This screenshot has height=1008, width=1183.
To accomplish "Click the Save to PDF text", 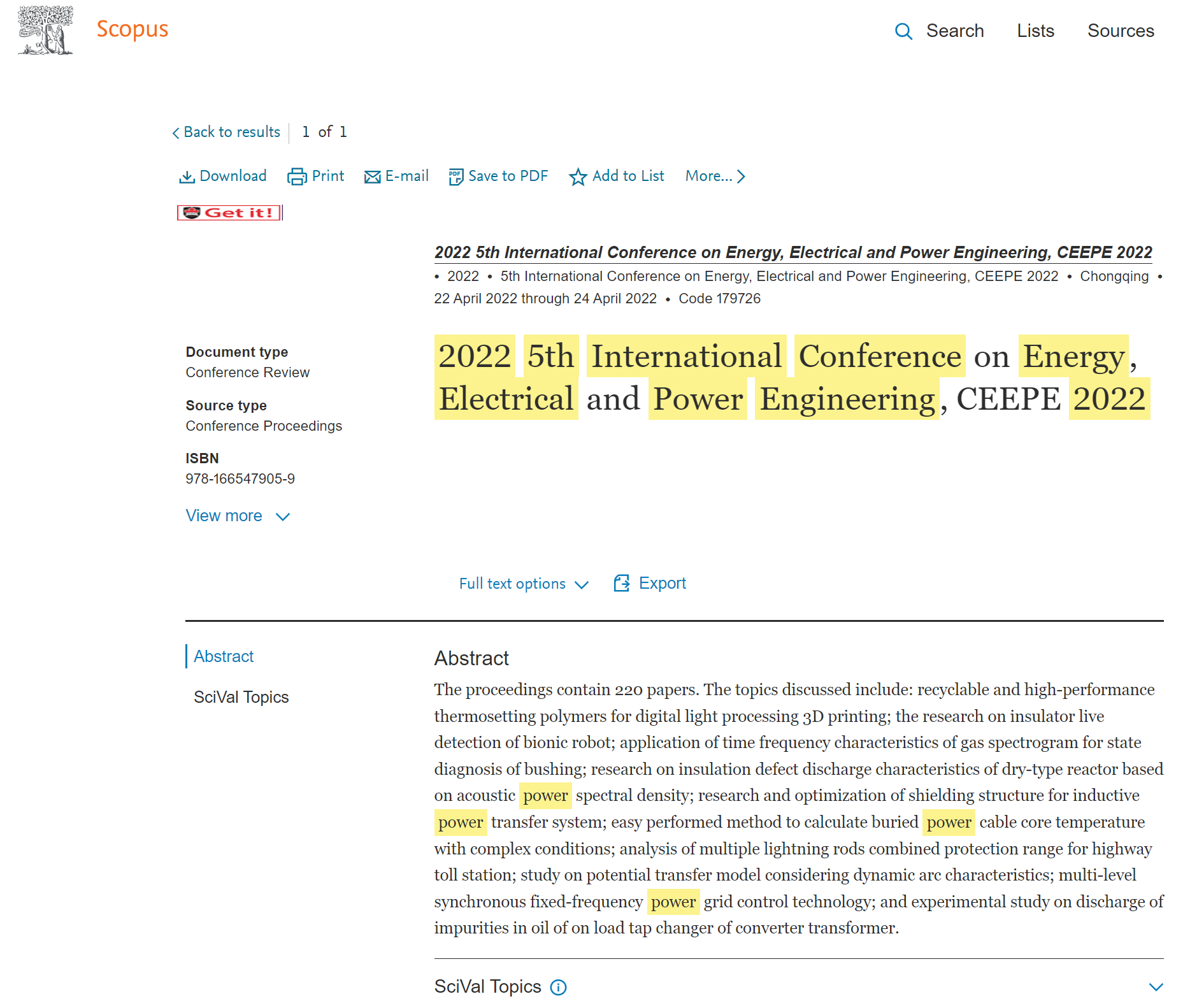I will [508, 176].
